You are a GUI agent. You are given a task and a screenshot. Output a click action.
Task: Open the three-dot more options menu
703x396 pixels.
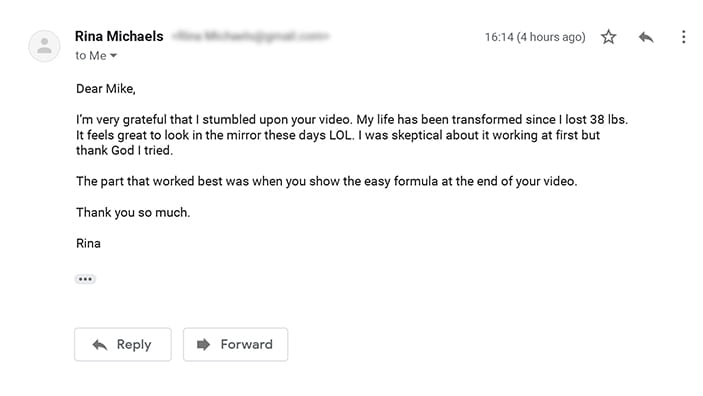(x=683, y=37)
